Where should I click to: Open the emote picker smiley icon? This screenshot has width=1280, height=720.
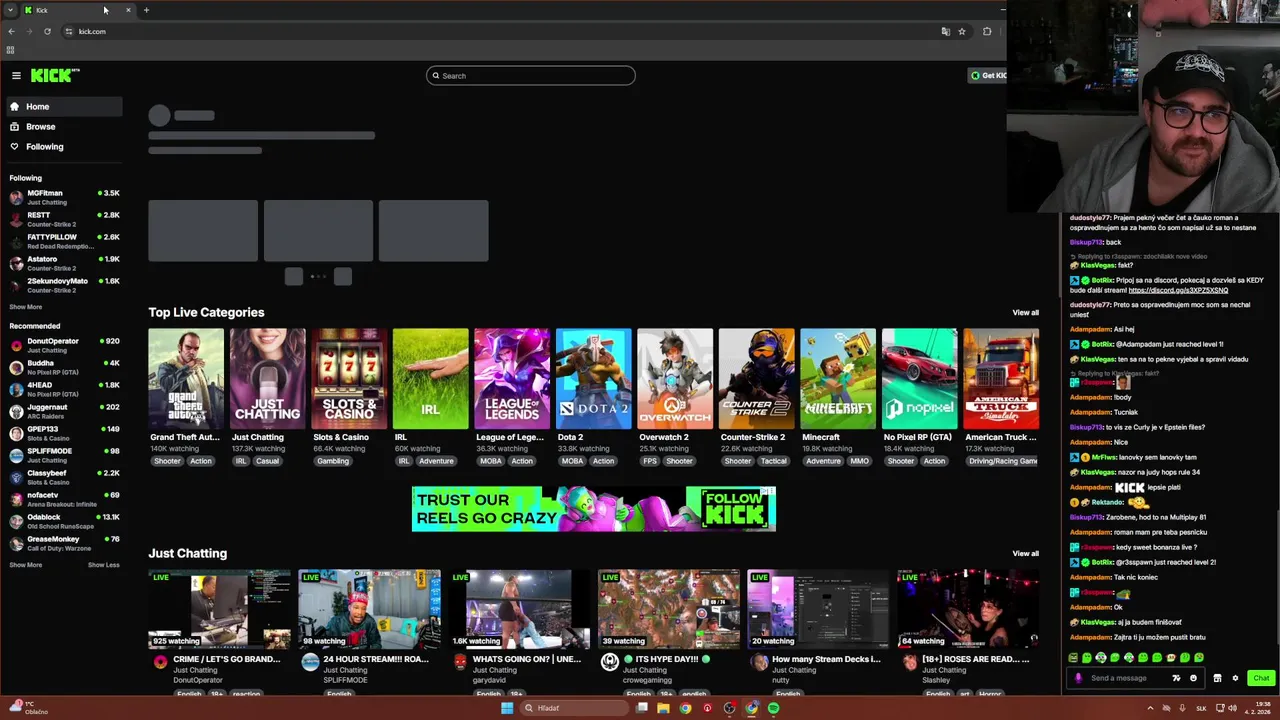pyautogui.click(x=1193, y=678)
